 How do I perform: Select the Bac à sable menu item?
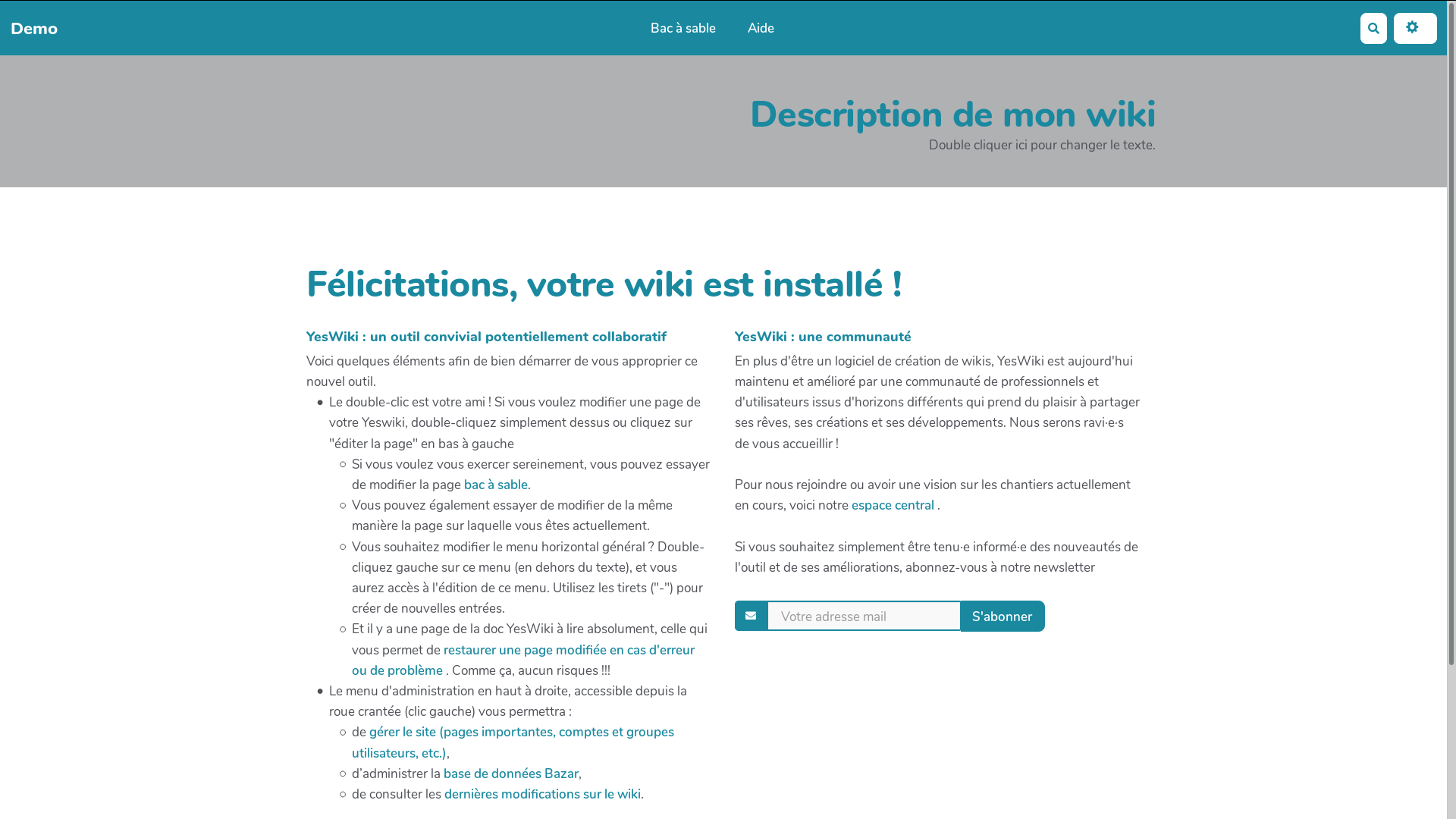683,28
